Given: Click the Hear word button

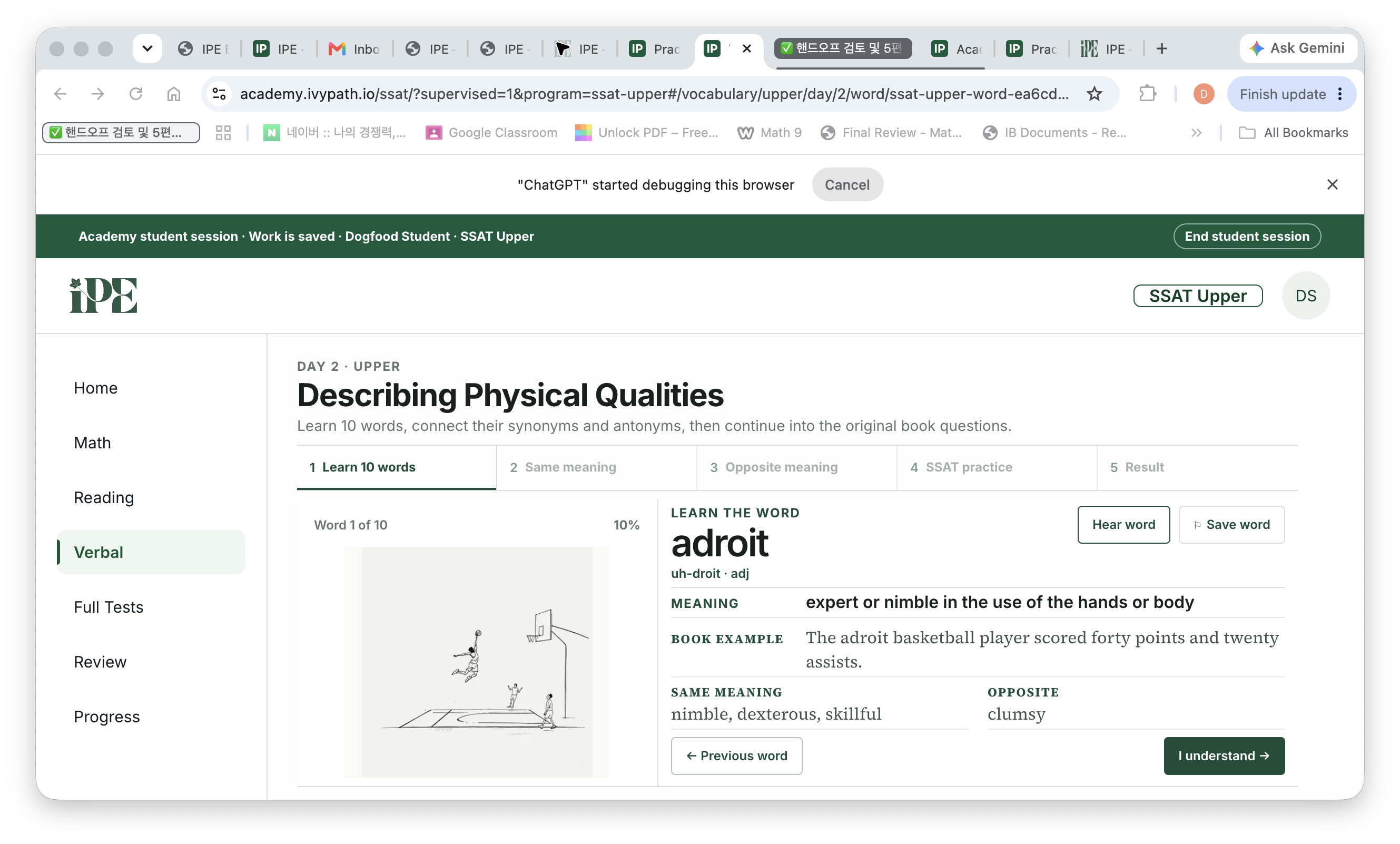Looking at the screenshot, I should click(1123, 525).
